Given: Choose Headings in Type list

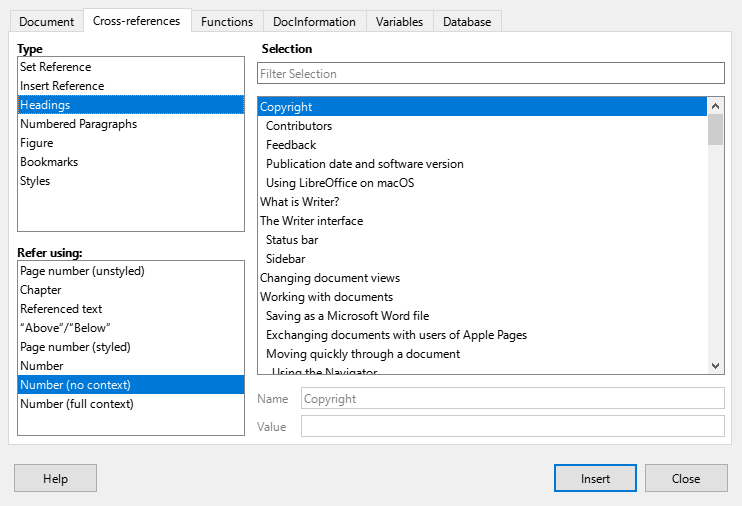Looking at the screenshot, I should click(x=131, y=105).
